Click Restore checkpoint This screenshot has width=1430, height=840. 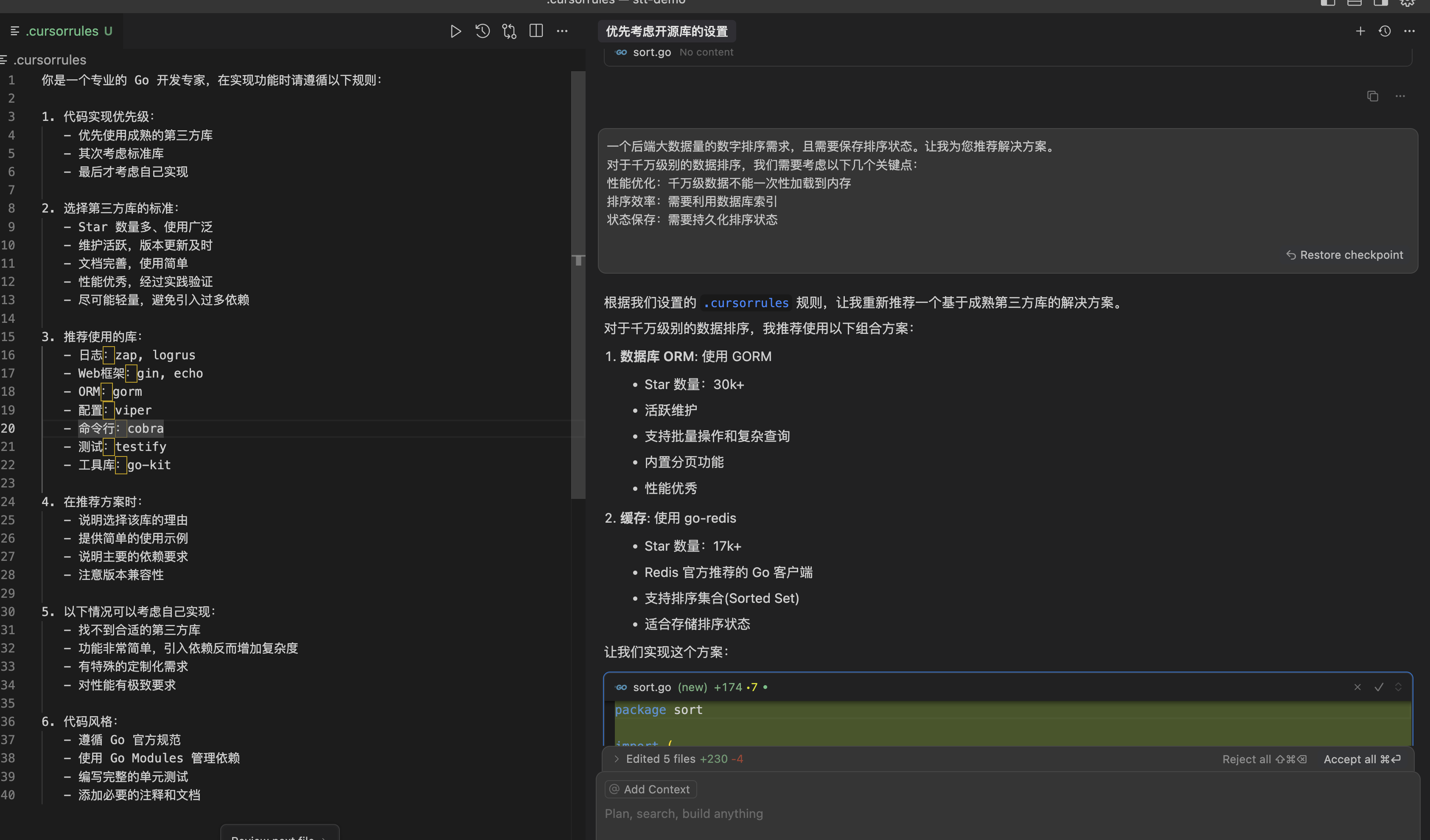(1344, 255)
